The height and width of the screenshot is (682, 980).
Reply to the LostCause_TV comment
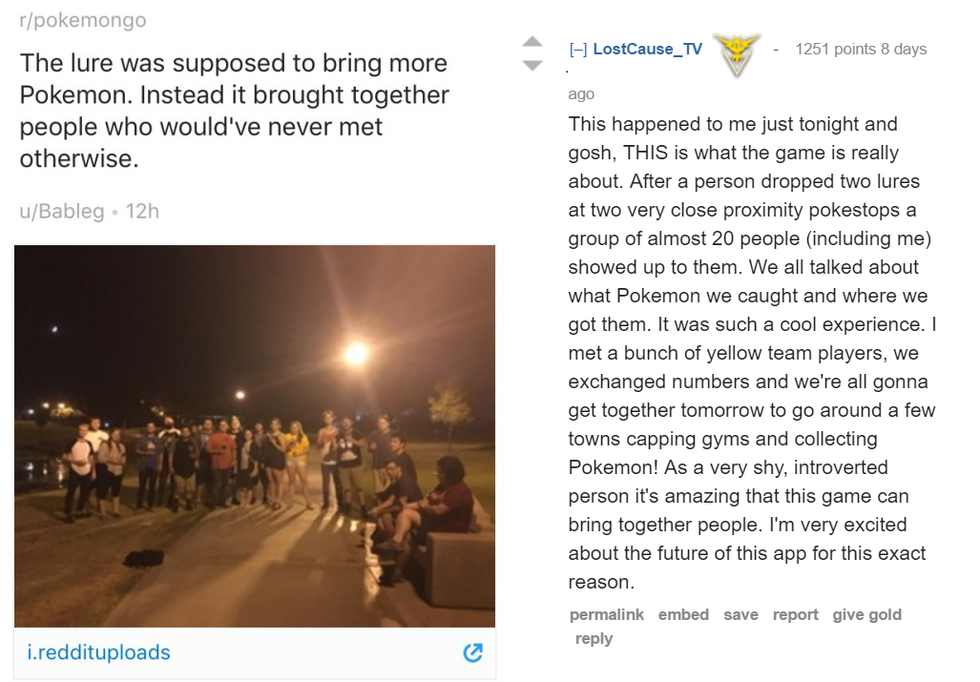point(593,639)
